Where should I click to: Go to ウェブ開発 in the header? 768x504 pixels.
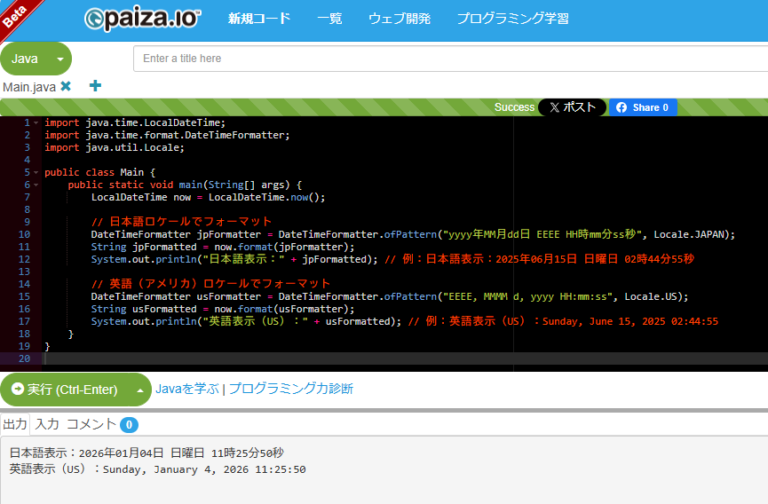point(399,19)
